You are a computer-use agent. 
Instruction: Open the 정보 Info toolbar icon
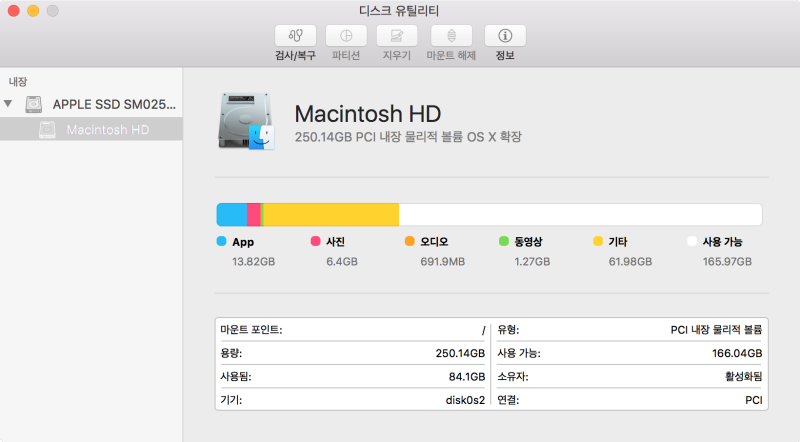[505, 36]
